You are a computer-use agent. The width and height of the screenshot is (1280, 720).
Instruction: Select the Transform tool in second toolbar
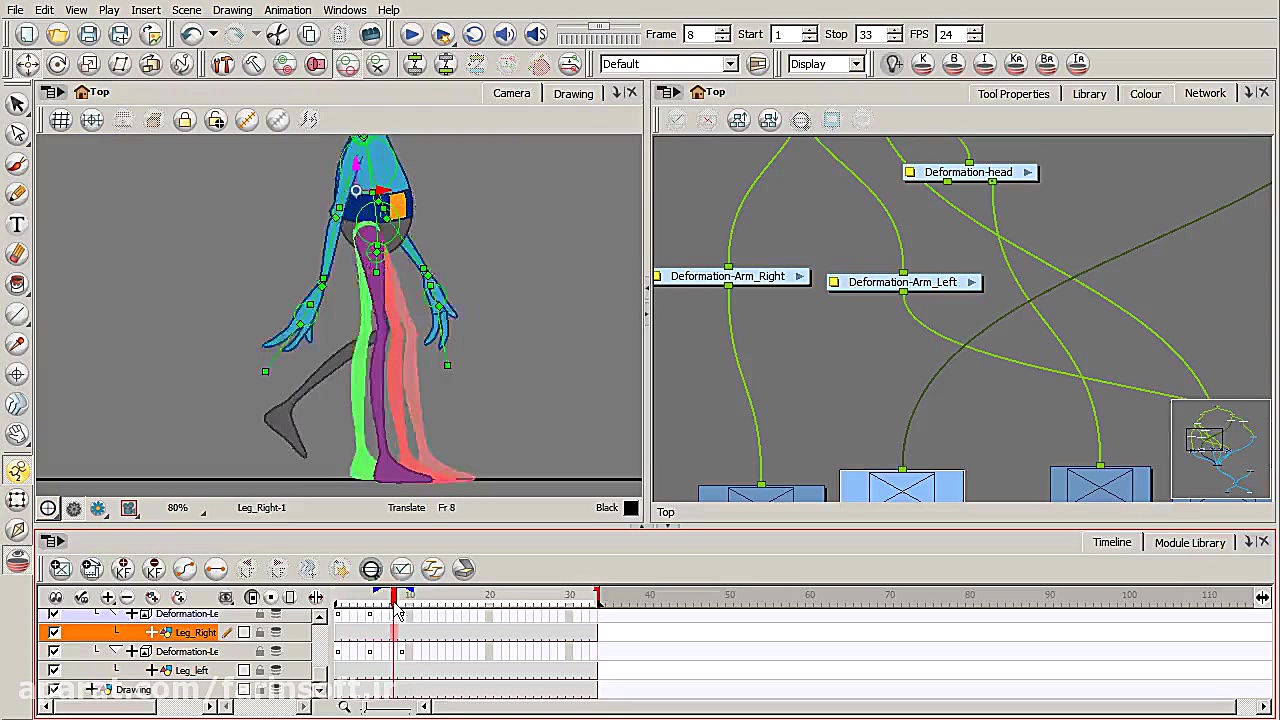coord(27,64)
